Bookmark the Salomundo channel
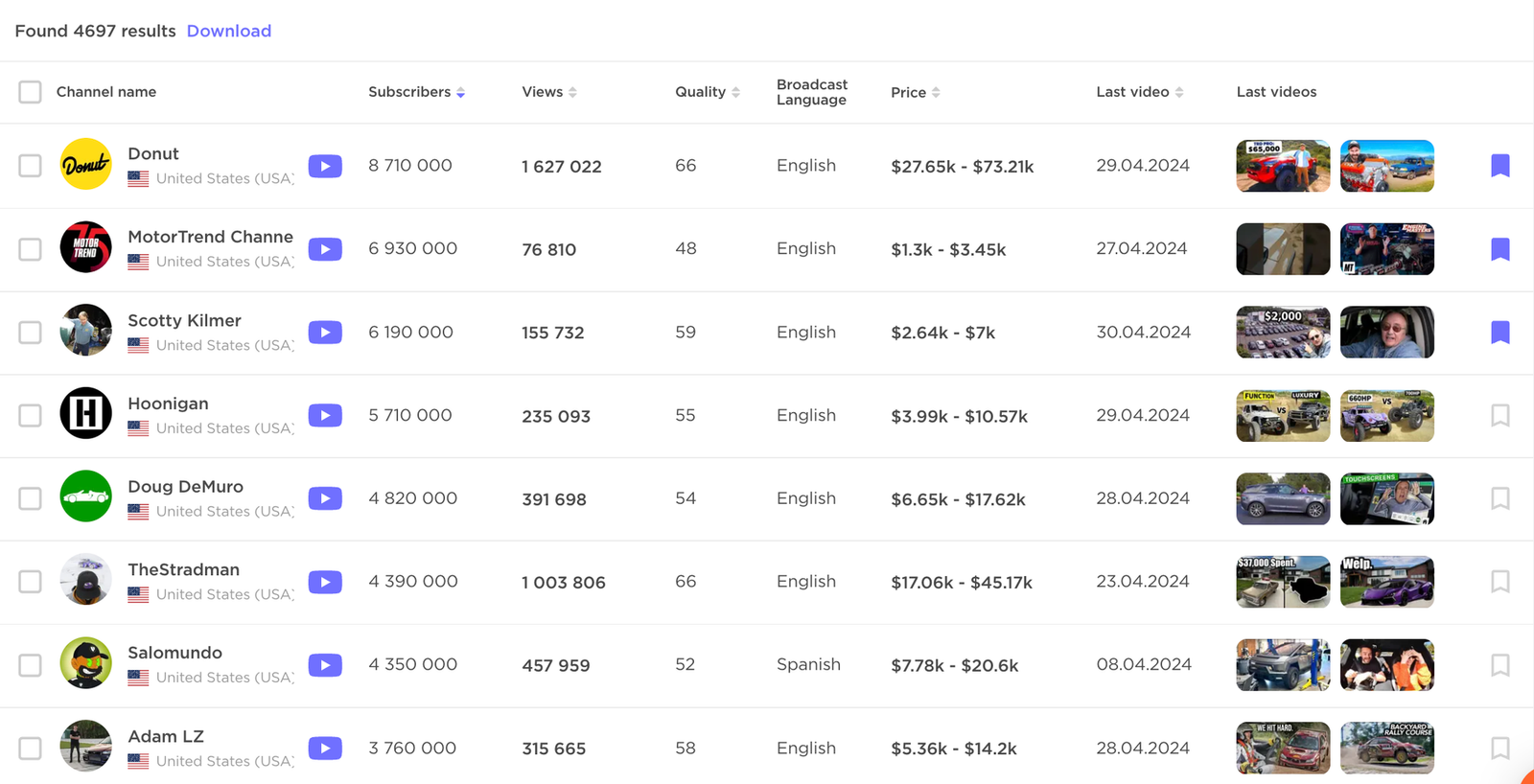 pos(1500,665)
